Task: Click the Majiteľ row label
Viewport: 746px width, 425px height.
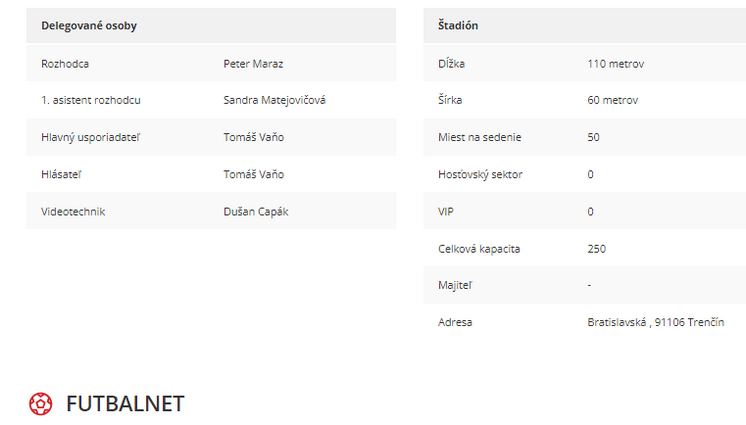Action: coord(455,285)
